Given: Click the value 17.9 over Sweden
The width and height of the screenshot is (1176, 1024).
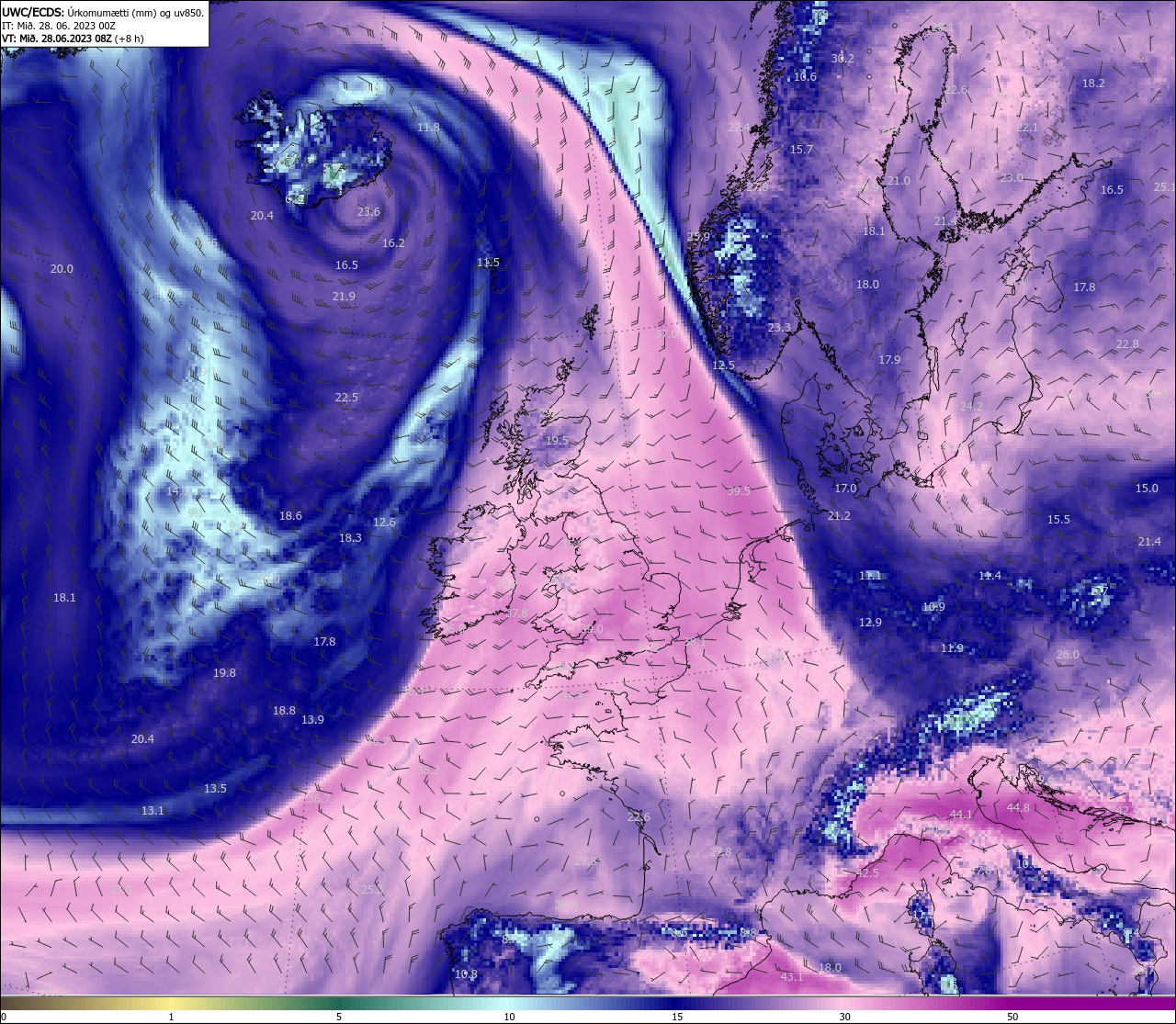Looking at the screenshot, I should 889,360.
